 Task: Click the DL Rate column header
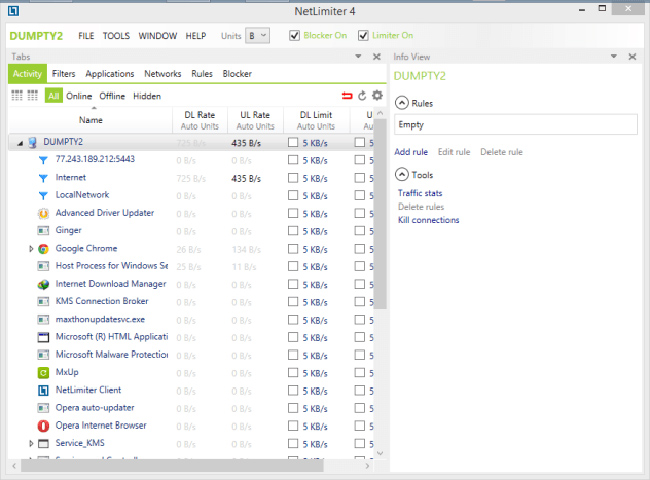[x=200, y=120]
